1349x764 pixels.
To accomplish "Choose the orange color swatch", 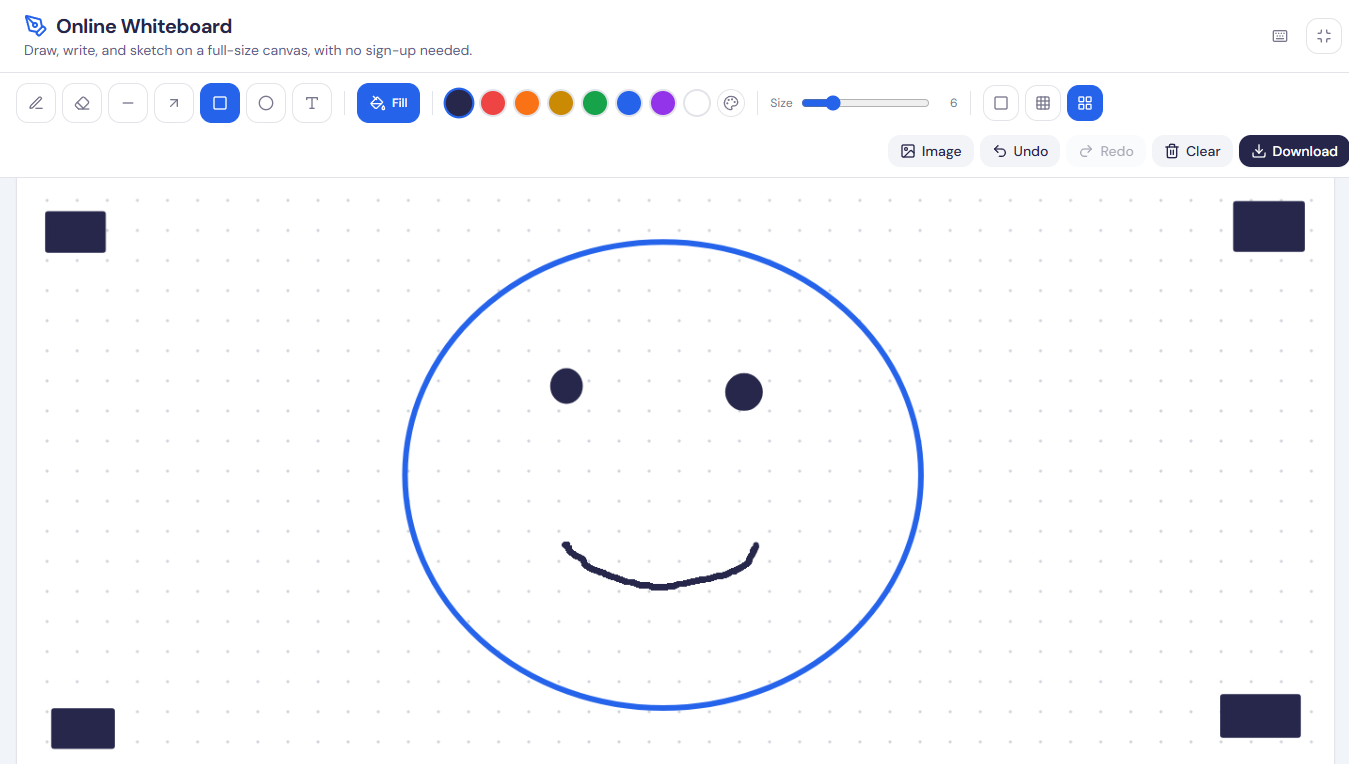I will [527, 103].
